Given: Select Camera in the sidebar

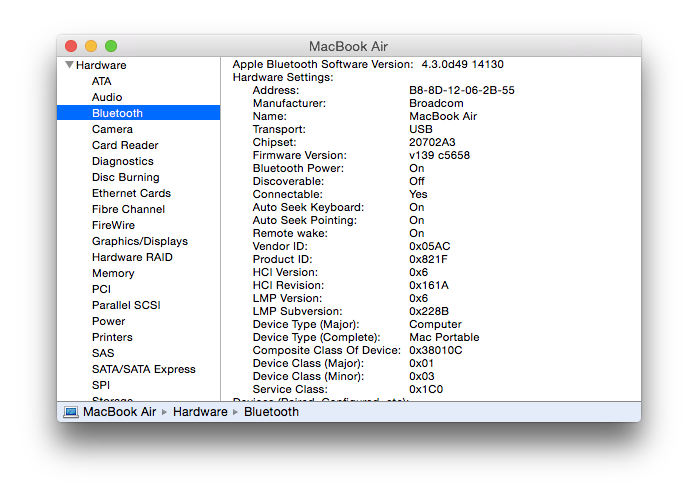Looking at the screenshot, I should pos(112,129).
